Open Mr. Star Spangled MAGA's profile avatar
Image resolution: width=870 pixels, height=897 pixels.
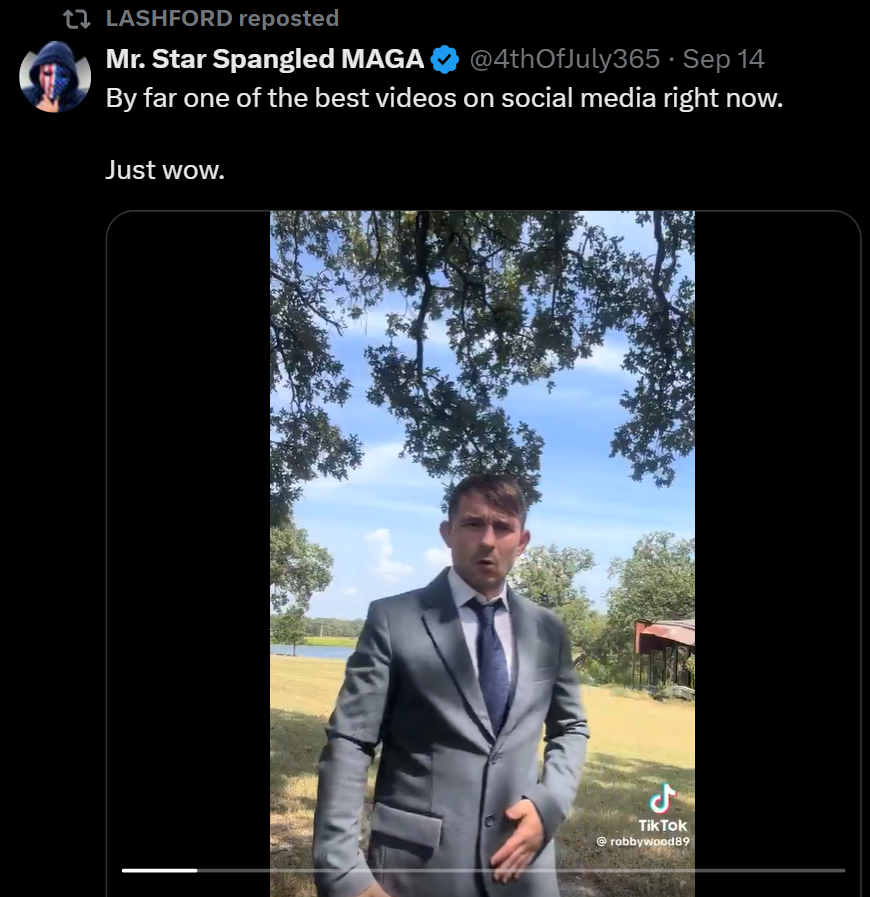[55, 77]
